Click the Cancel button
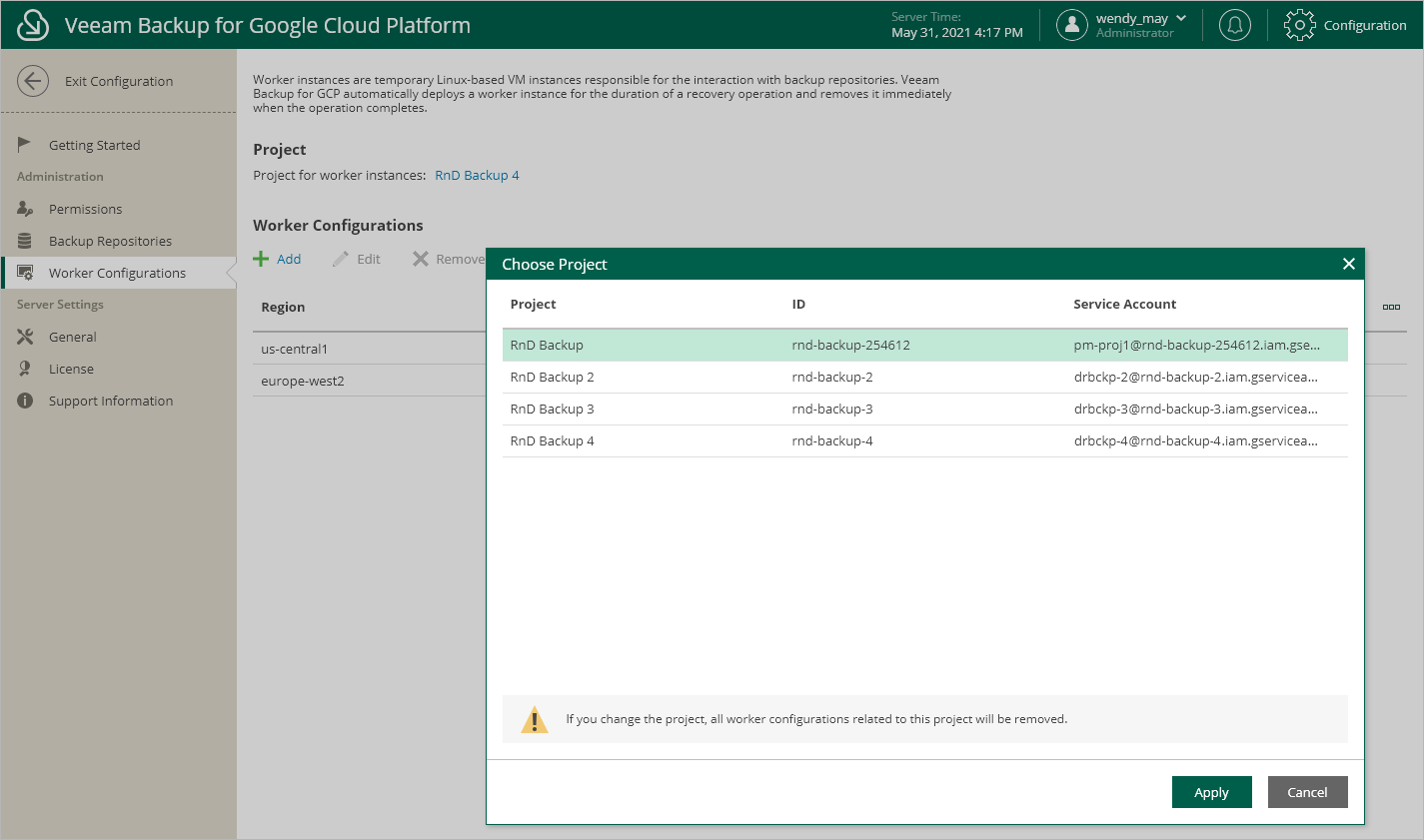The height and width of the screenshot is (840, 1424). coord(1307,792)
